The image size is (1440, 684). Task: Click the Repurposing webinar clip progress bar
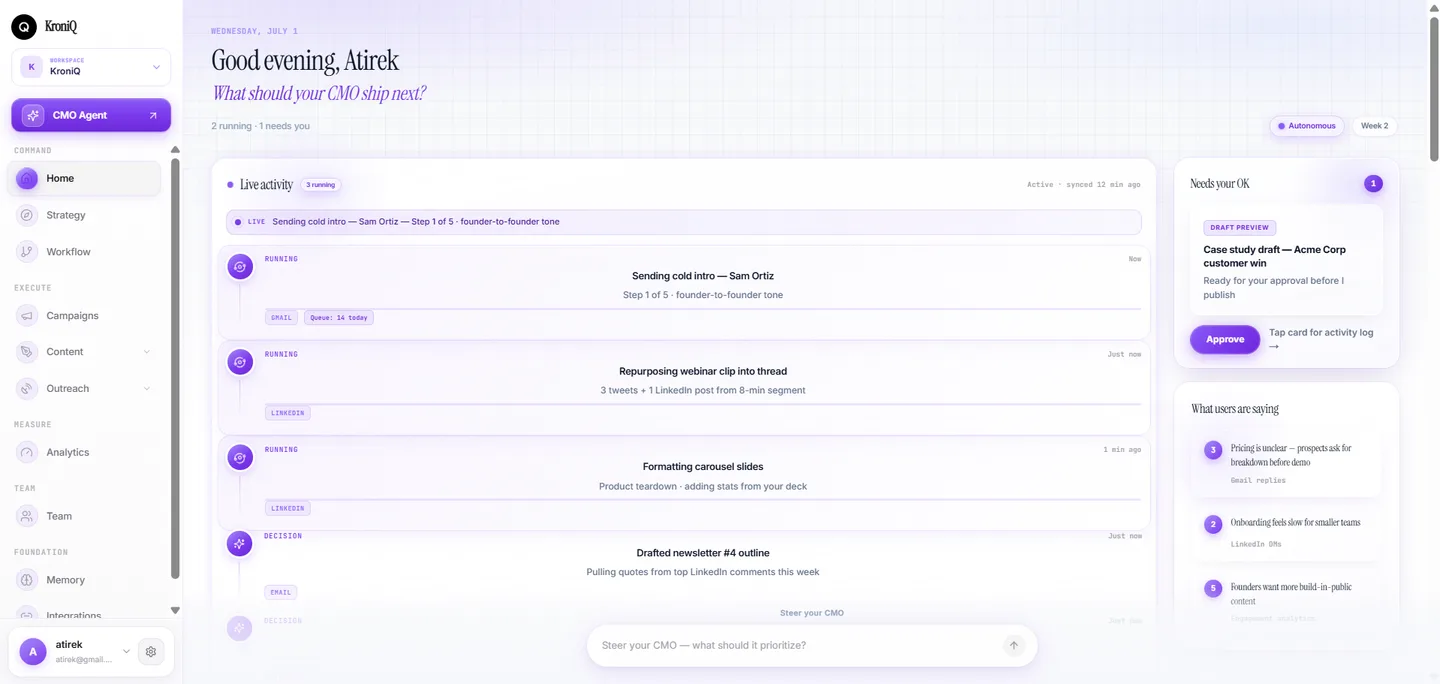click(702, 404)
